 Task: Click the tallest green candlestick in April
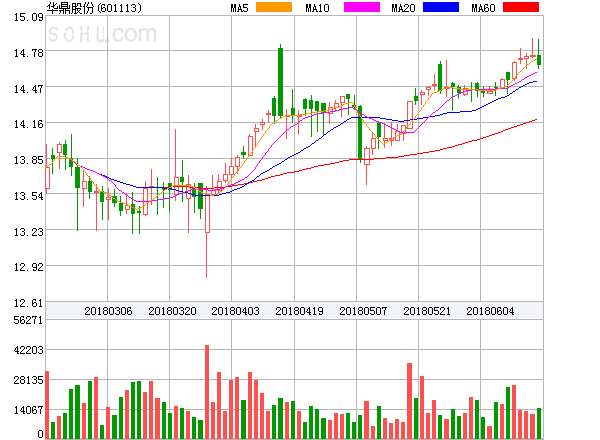[280, 81]
